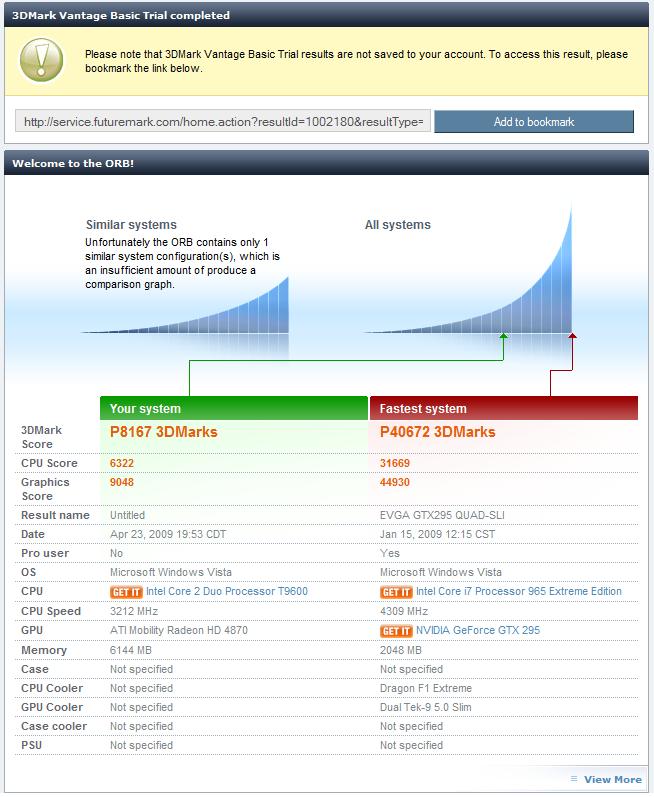Click the Welcome to the ORB! header bar
This screenshot has height=797, width=654.
coord(326,163)
